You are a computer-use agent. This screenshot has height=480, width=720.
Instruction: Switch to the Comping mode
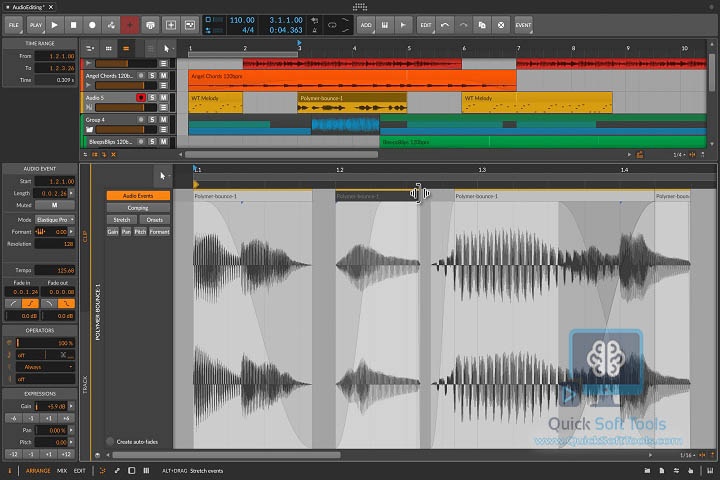(x=138, y=208)
